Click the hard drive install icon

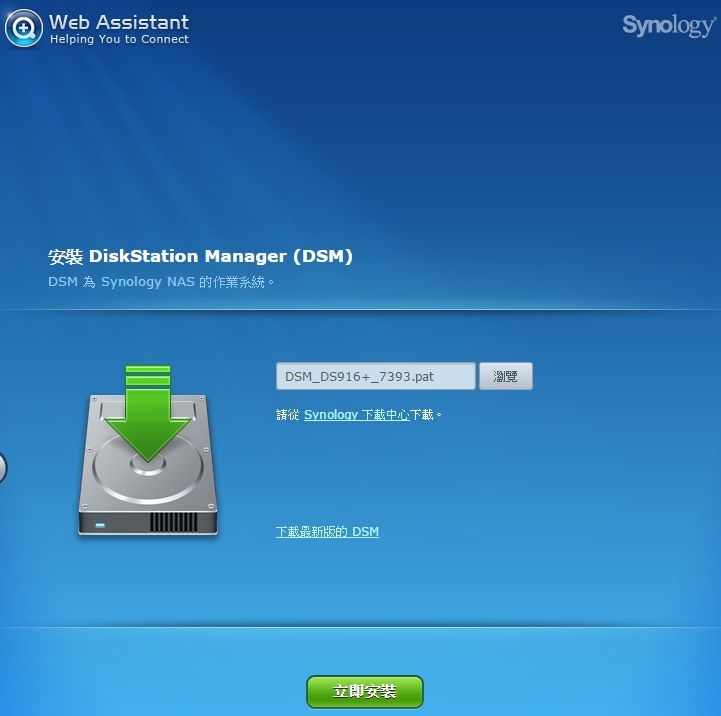(148, 451)
